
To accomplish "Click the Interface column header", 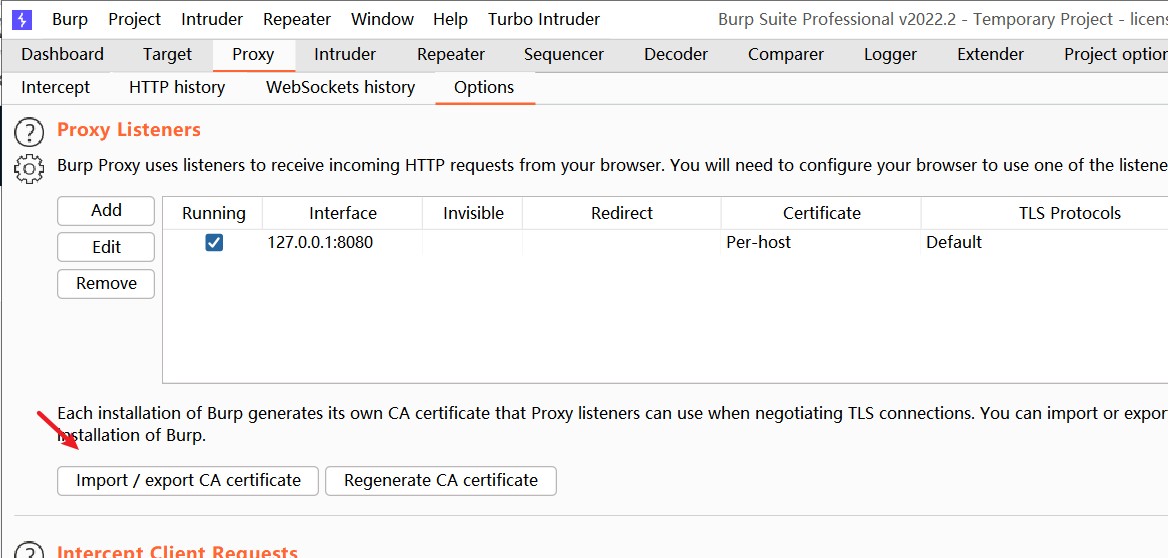I will point(343,213).
